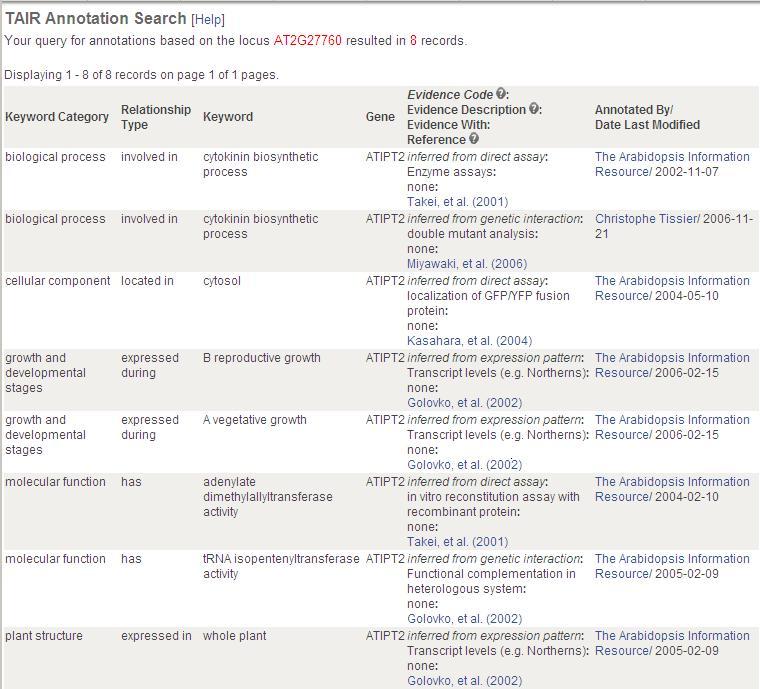The width and height of the screenshot is (760, 689).
Task: Open Takei, et al. (2001) cytokinin reference
Action: click(458, 202)
